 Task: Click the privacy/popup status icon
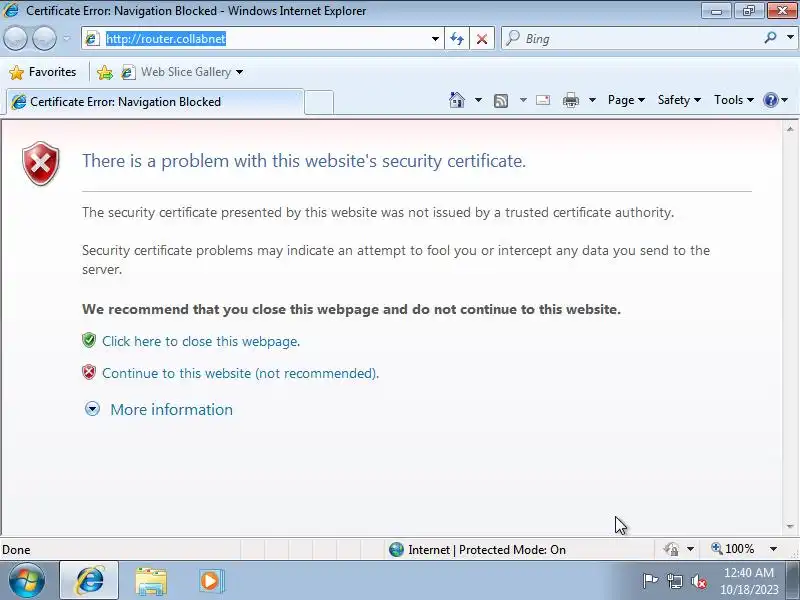click(671, 549)
